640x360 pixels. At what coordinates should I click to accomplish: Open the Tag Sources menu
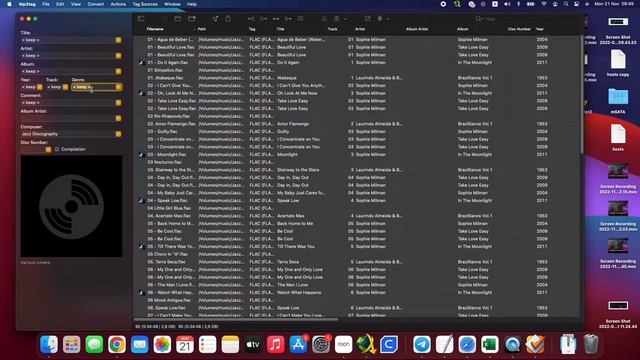pos(145,4)
